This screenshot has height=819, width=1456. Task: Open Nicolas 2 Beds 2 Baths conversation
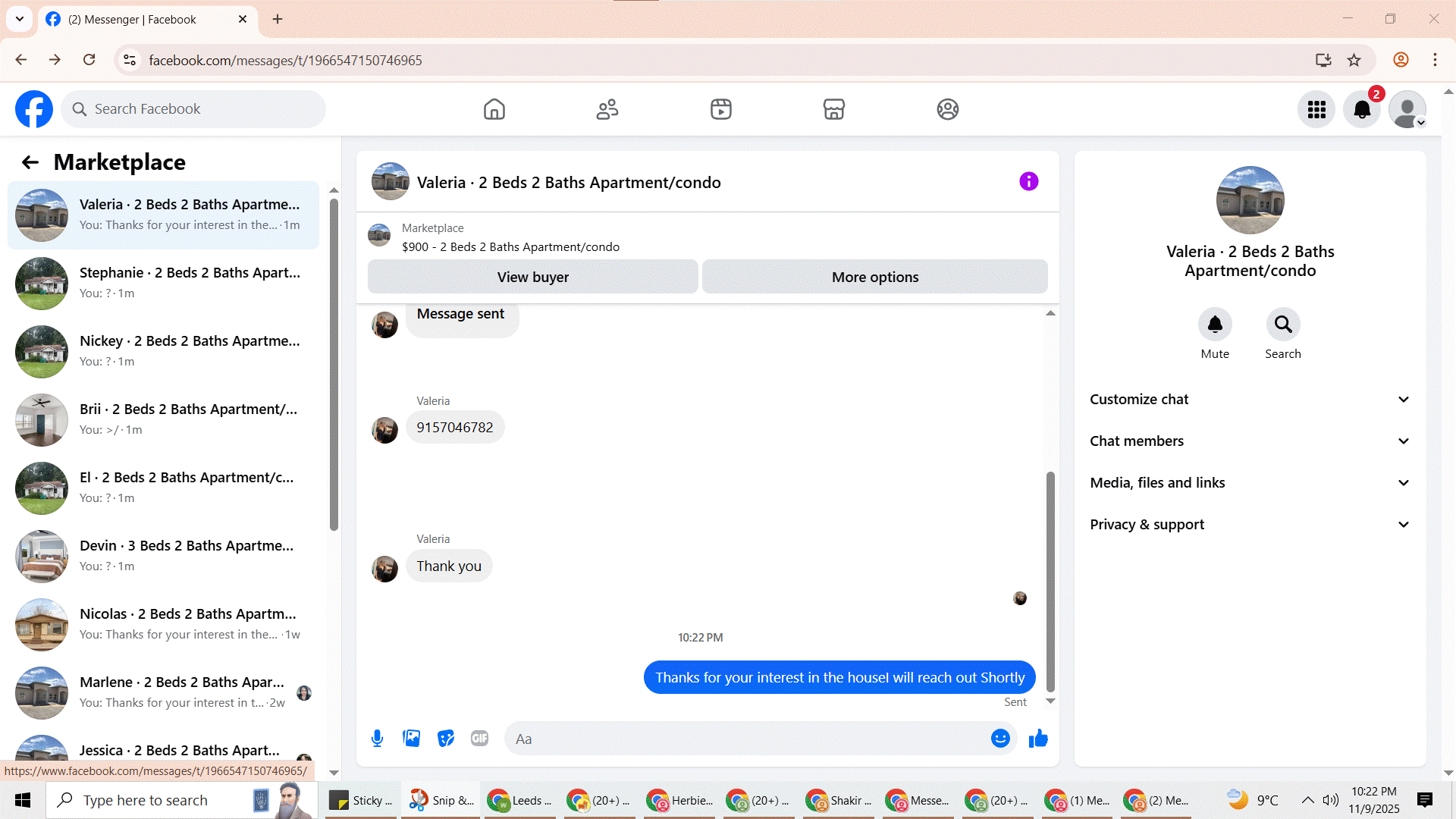tap(163, 625)
